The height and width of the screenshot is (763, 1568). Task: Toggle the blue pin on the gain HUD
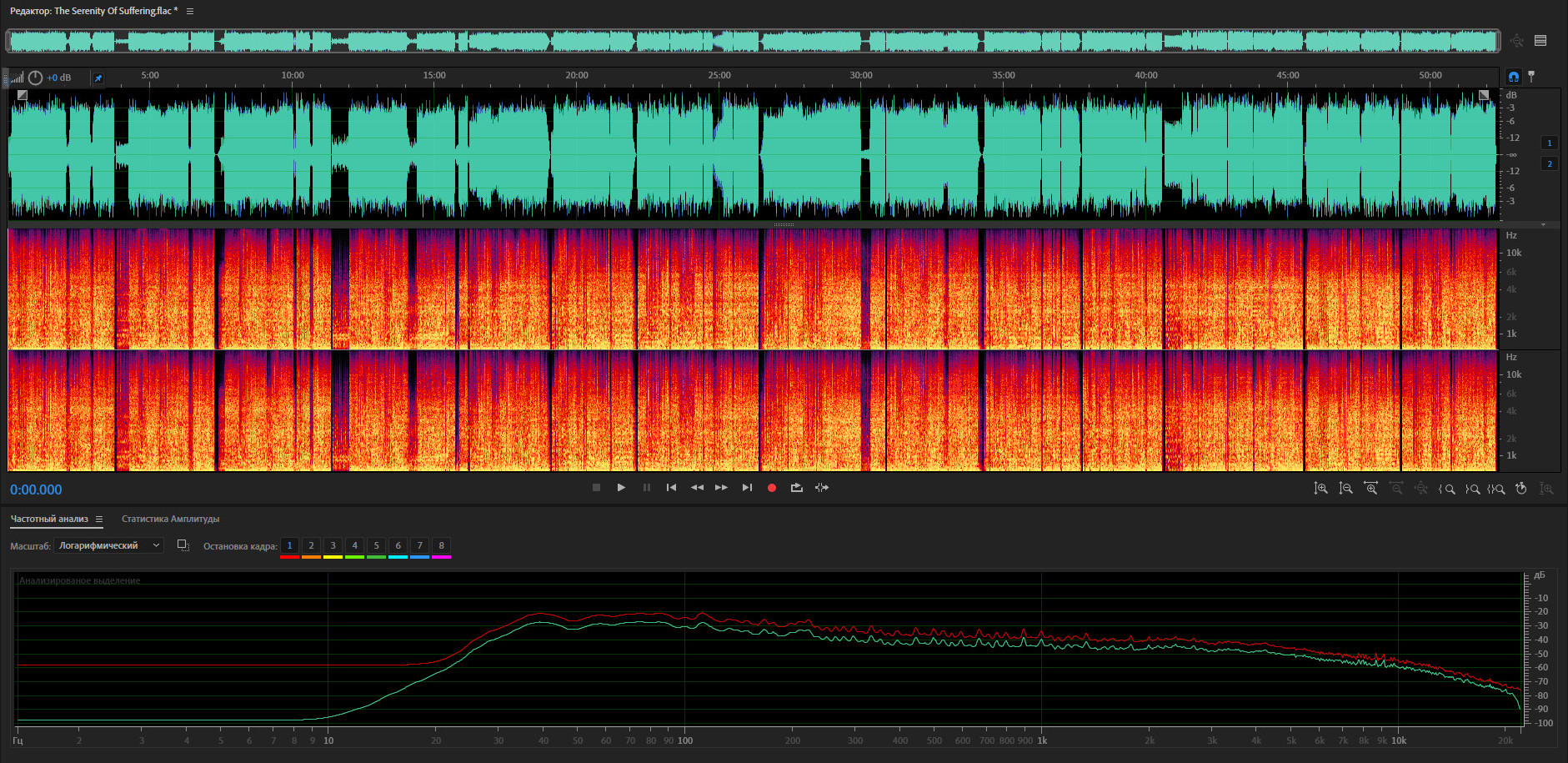98,78
